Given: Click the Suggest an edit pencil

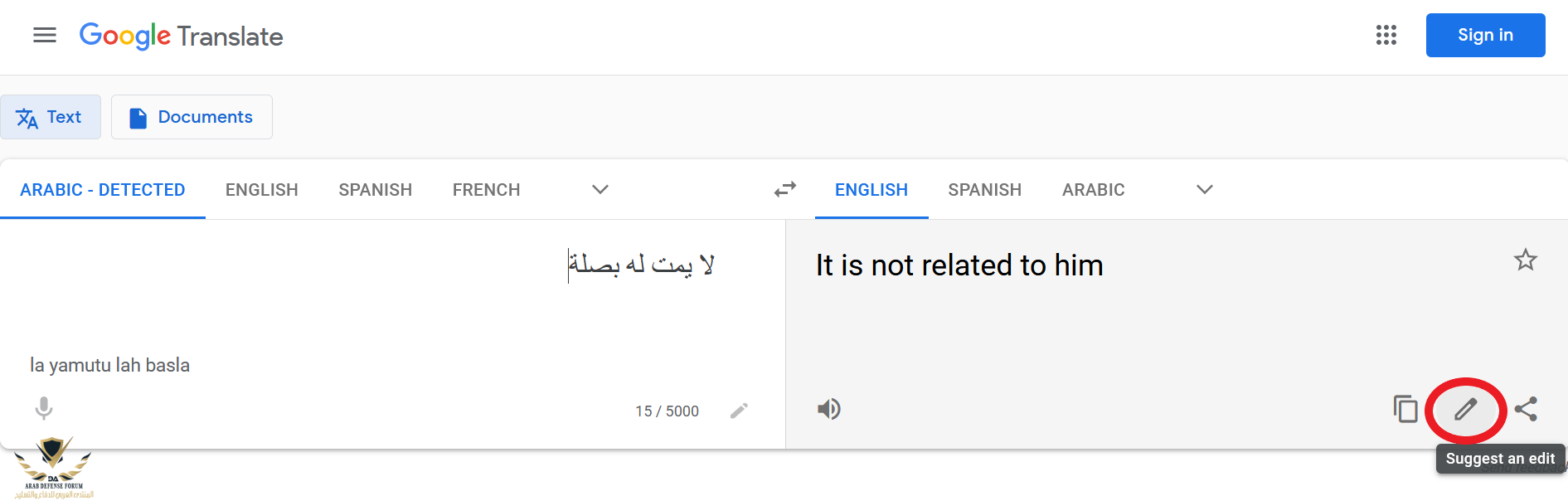Looking at the screenshot, I should 1465,409.
